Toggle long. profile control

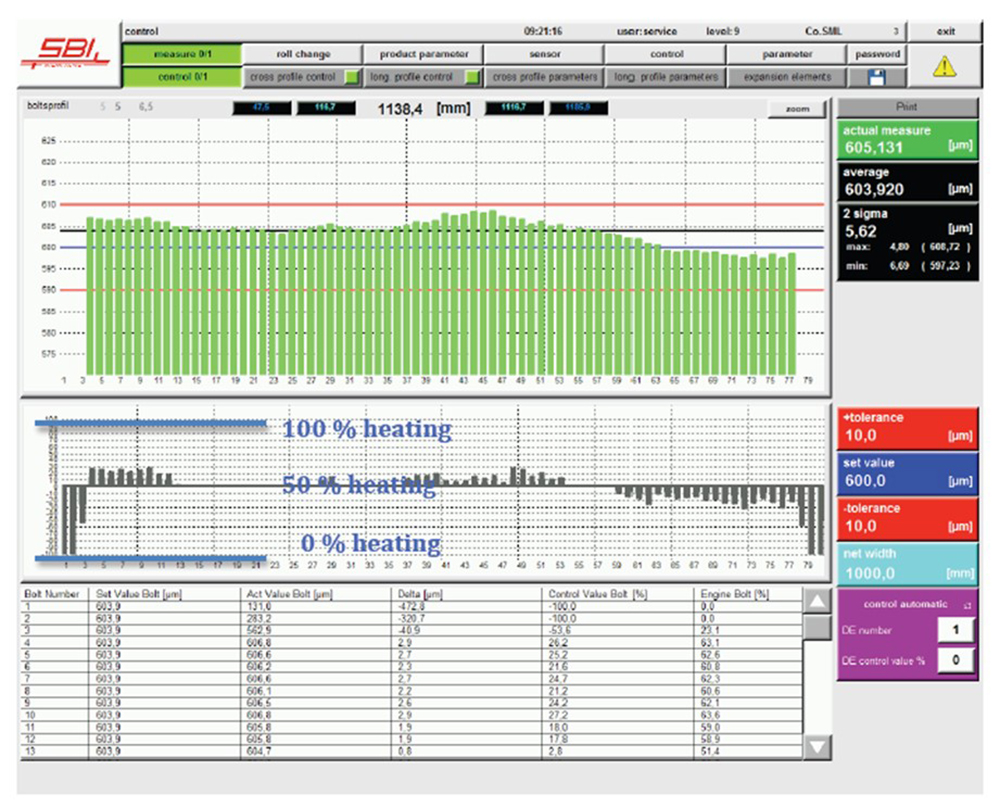pos(423,77)
